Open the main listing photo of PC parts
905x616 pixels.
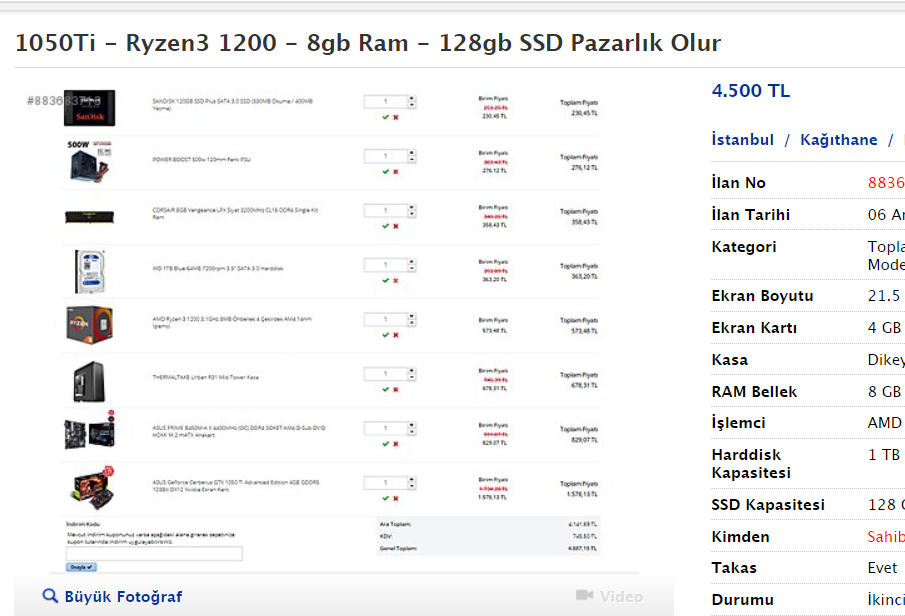[x=343, y=329]
